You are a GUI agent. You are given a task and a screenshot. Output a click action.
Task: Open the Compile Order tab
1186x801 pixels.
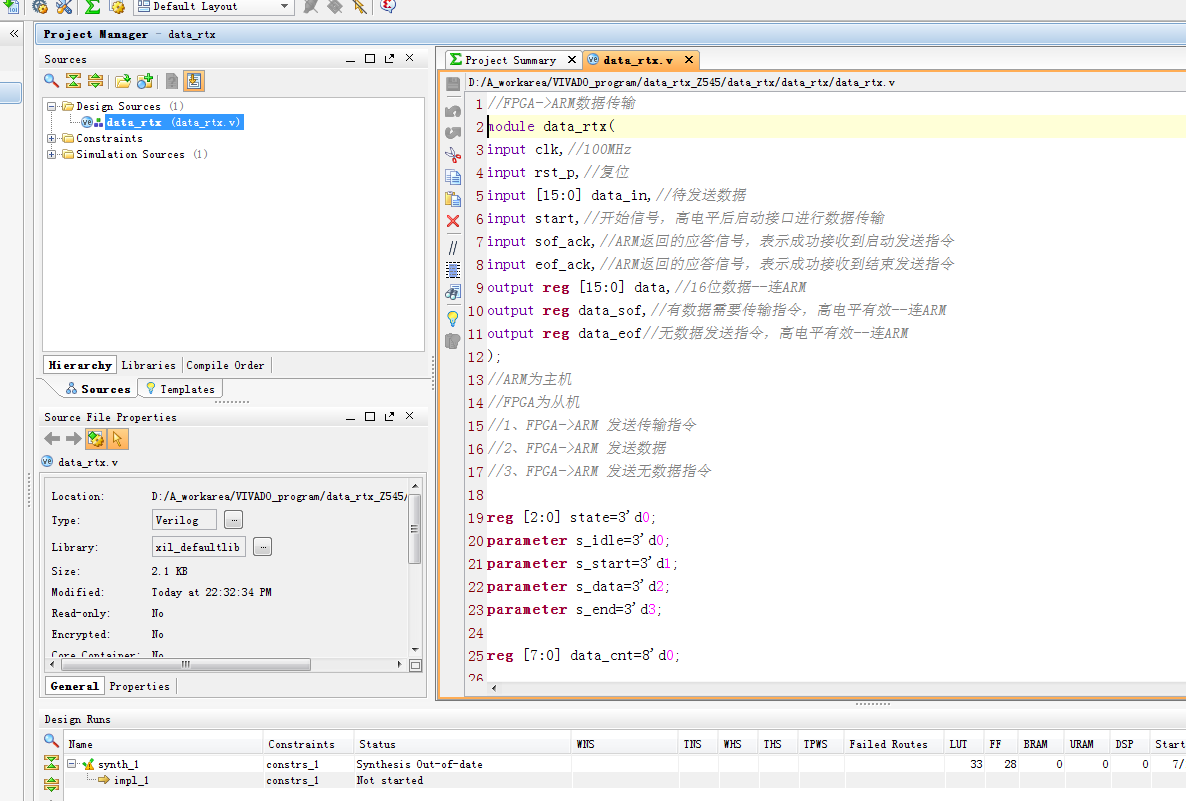pos(225,366)
